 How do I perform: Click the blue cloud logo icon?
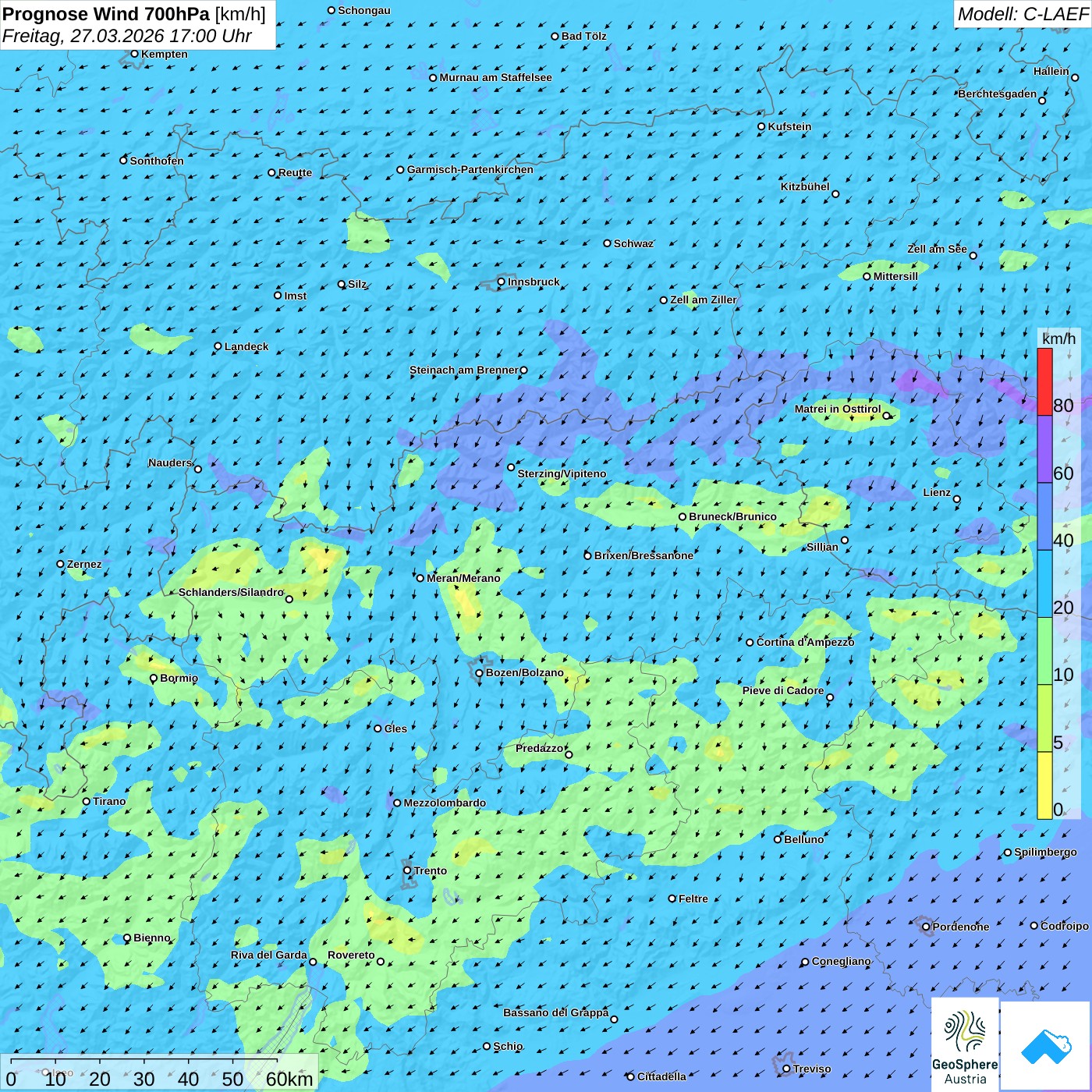[x=1045, y=1047]
